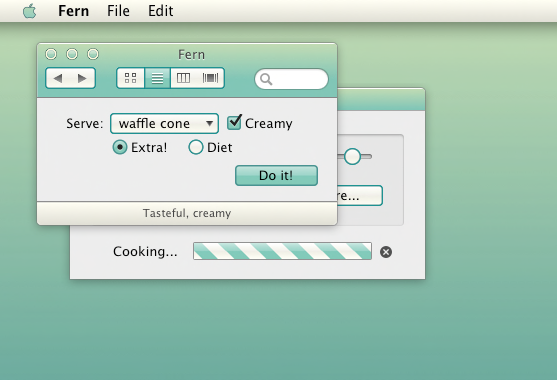This screenshot has width=557, height=380.
Task: Switch to column view
Action: [x=184, y=78]
